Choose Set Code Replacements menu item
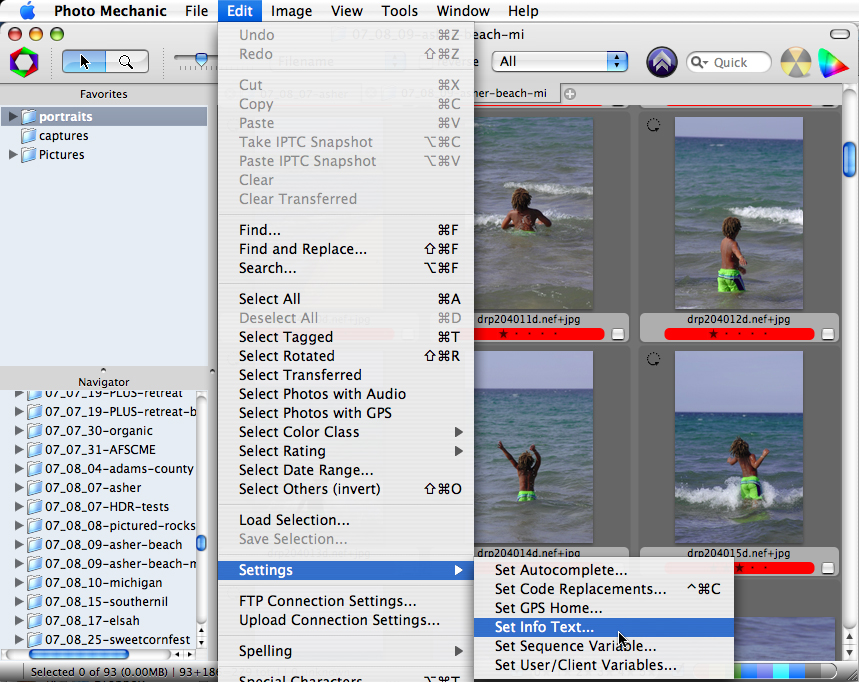The width and height of the screenshot is (859, 682). tap(604, 589)
